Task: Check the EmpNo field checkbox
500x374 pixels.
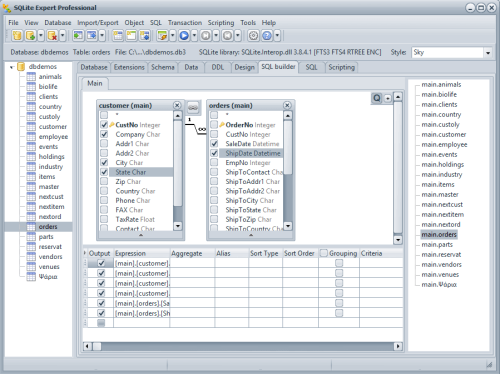Action: coord(214,162)
